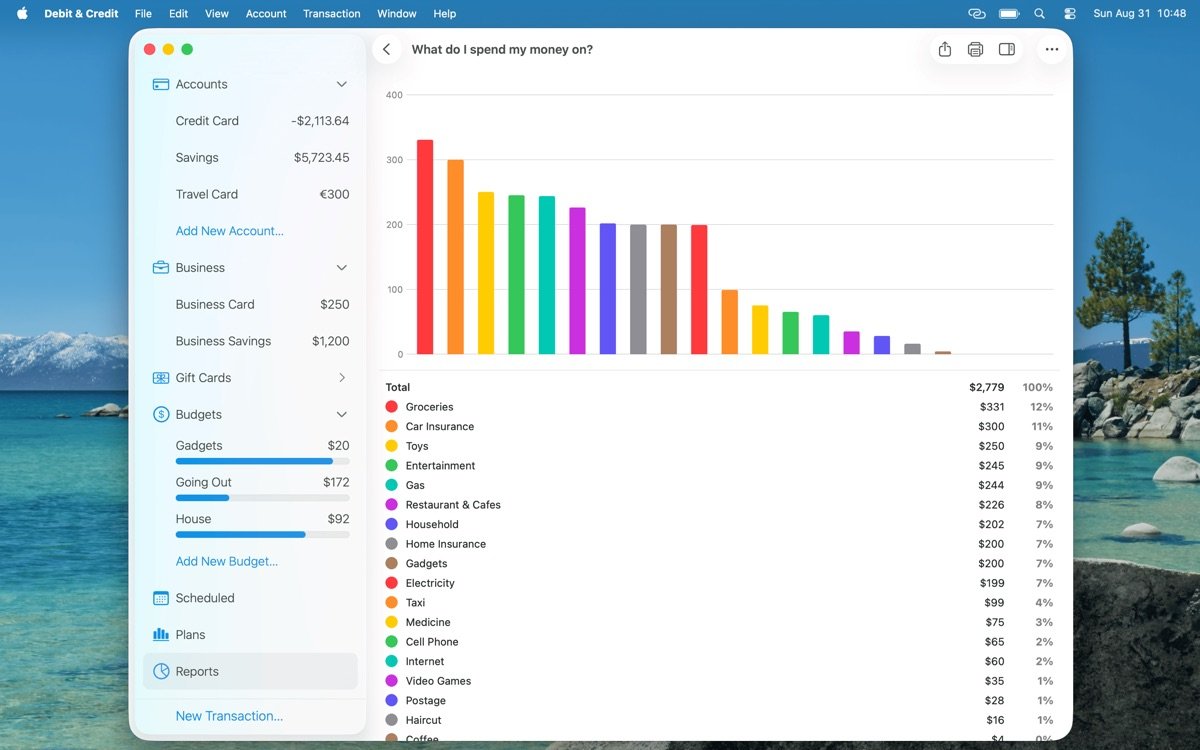Click the Going Out budget progress bar
The width and height of the screenshot is (1200, 750).
[x=262, y=498]
